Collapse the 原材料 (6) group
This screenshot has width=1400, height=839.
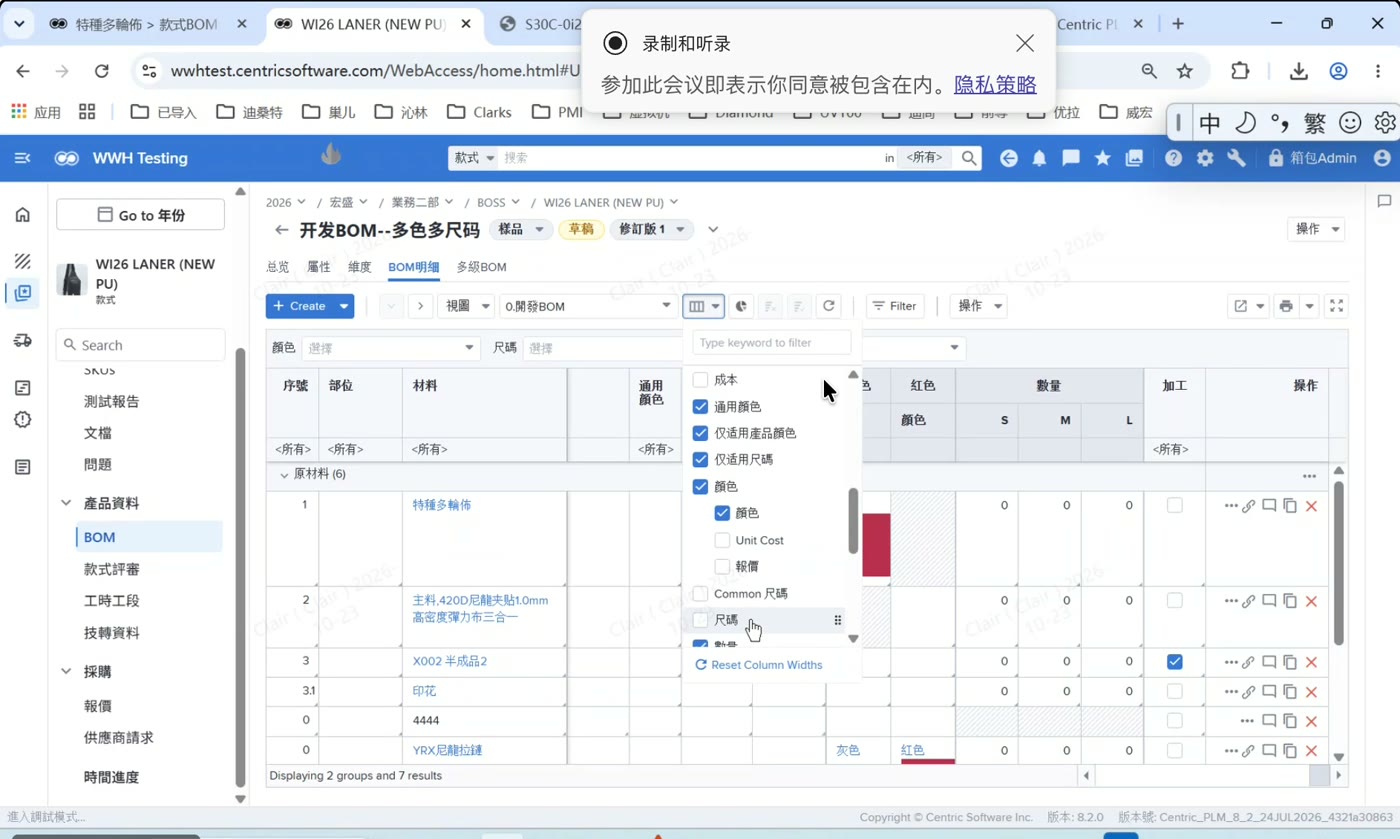pos(284,475)
